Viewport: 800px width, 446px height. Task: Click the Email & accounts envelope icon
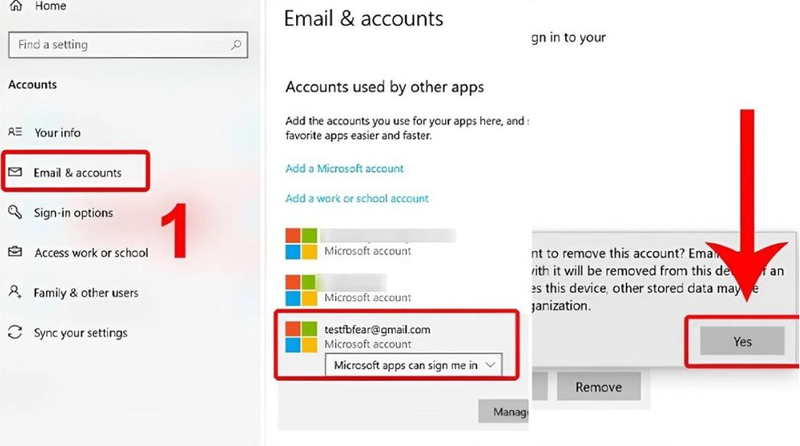tap(15, 172)
